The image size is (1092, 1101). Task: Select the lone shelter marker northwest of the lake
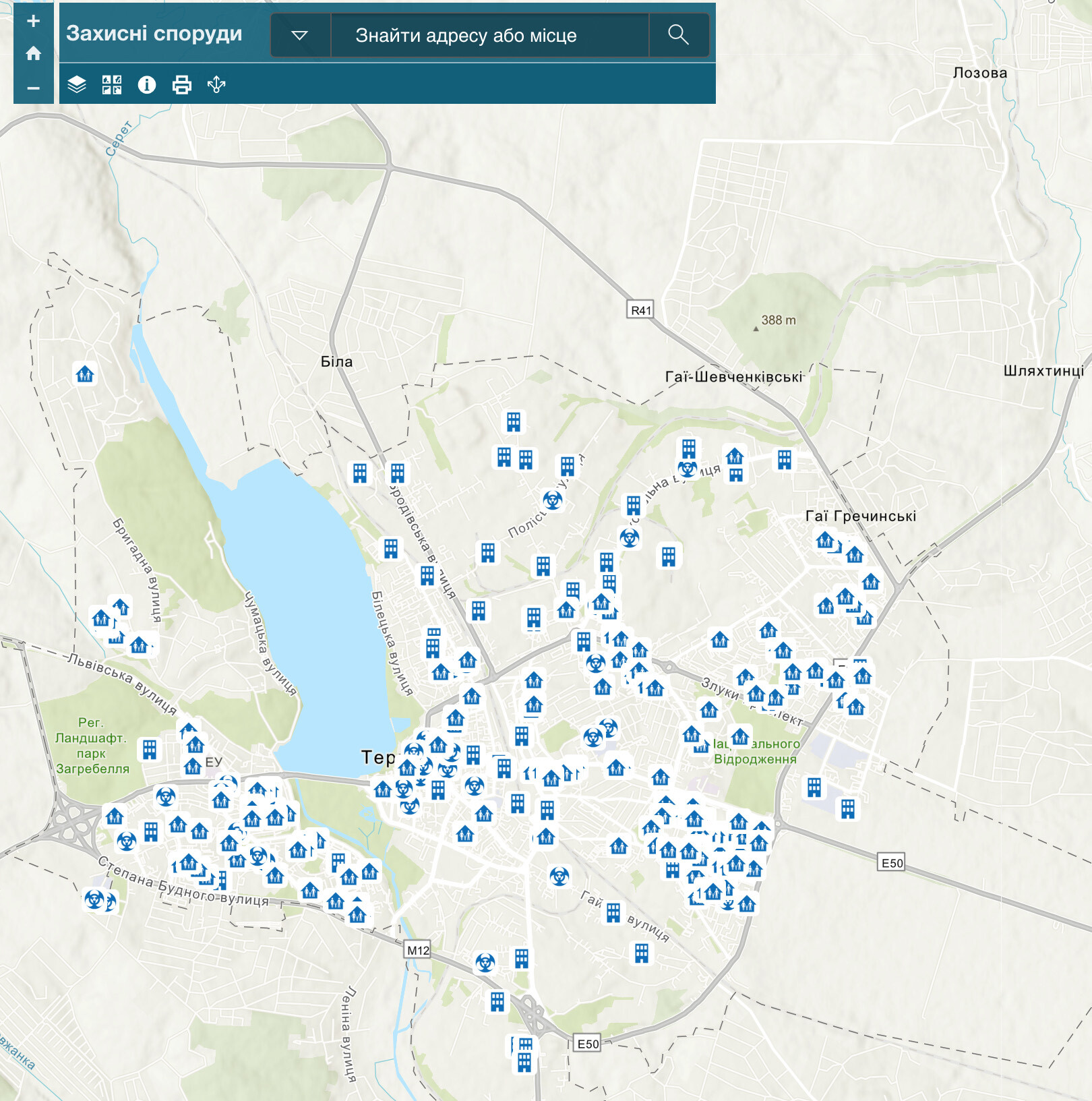[85, 374]
